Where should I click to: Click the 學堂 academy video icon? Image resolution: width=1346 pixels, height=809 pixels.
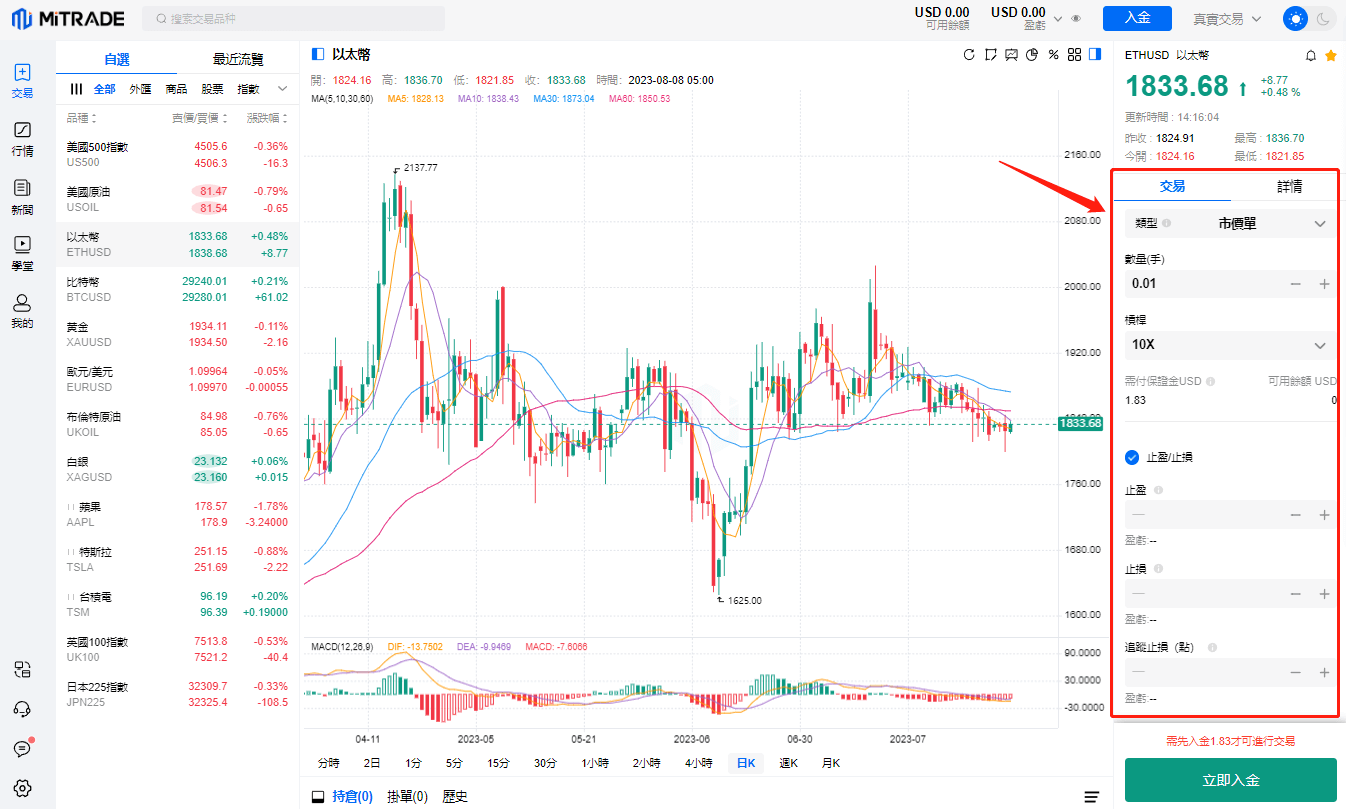point(22,251)
